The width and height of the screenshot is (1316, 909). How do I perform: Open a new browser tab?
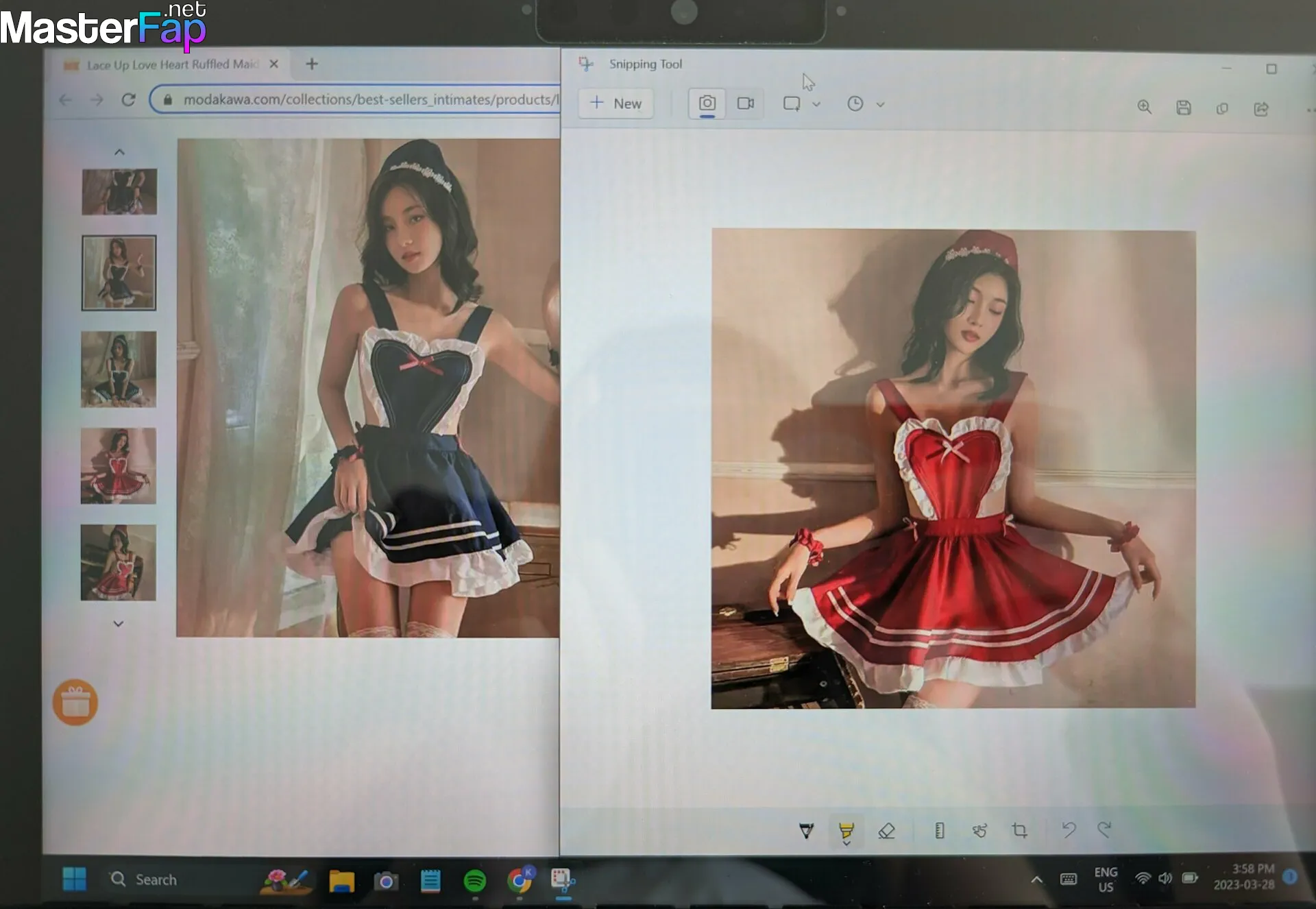tap(312, 64)
